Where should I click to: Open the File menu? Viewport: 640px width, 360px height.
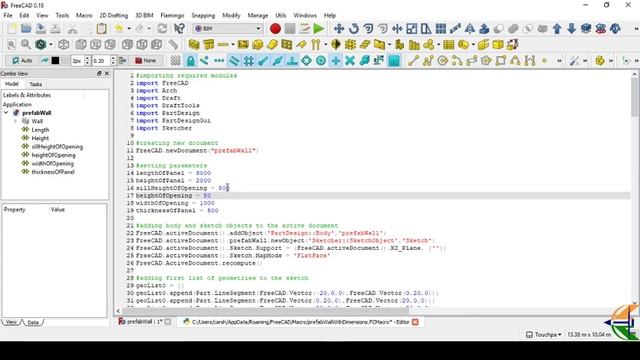[8, 15]
